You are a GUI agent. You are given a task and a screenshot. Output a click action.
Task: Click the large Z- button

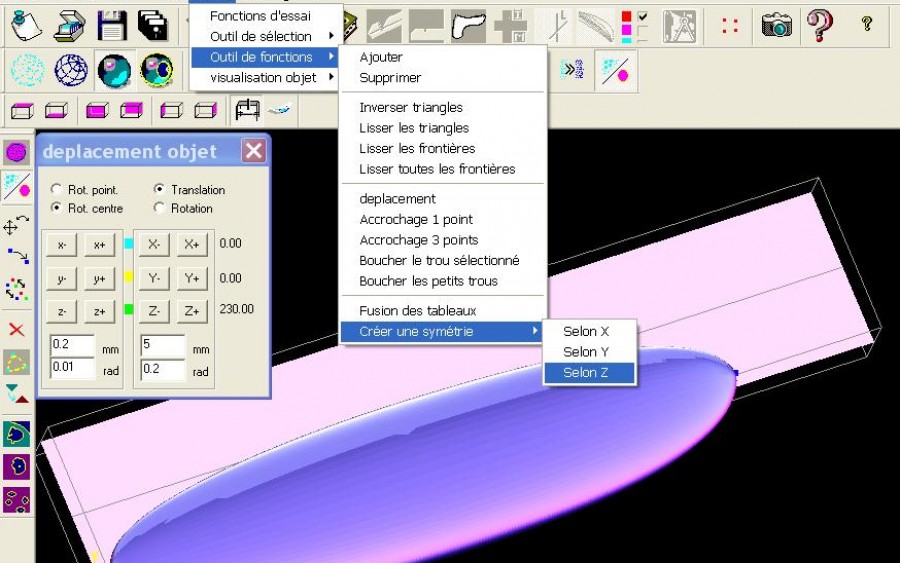click(154, 311)
